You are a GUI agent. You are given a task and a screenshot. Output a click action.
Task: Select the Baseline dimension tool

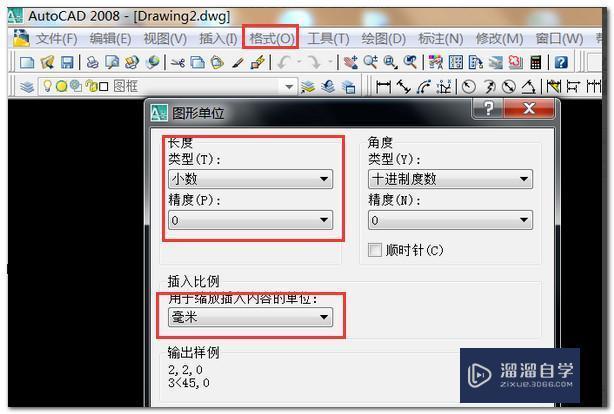[573, 87]
